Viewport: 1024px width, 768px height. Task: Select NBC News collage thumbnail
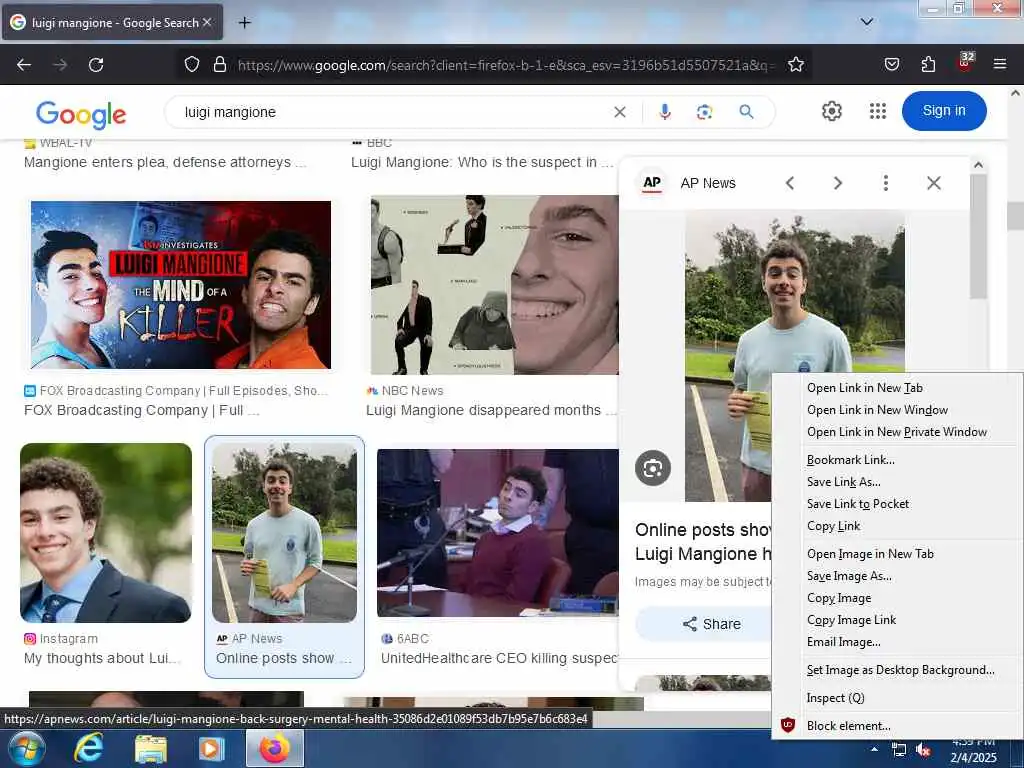[x=494, y=285]
